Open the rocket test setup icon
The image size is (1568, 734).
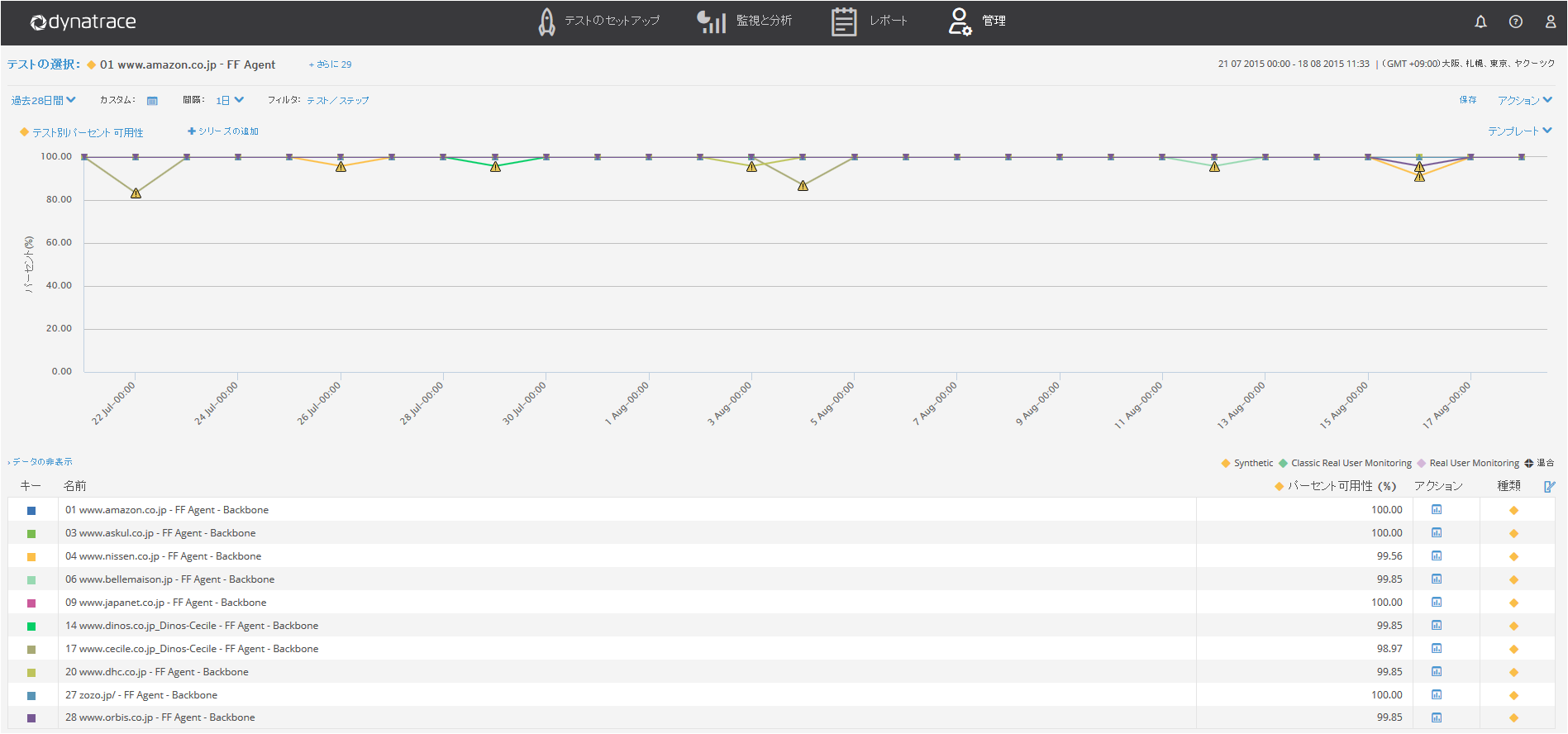coord(546,21)
